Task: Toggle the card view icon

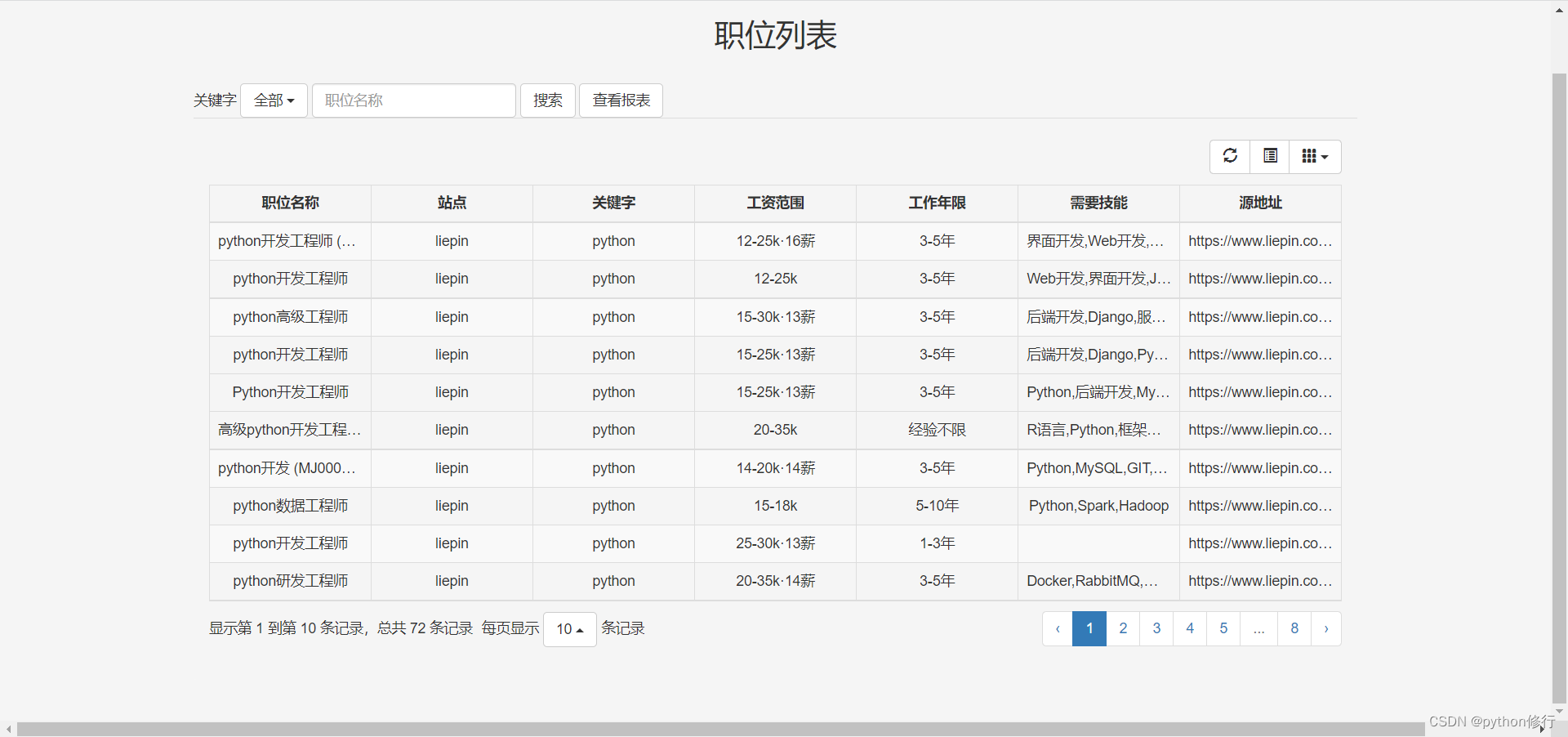Action: (x=1270, y=156)
